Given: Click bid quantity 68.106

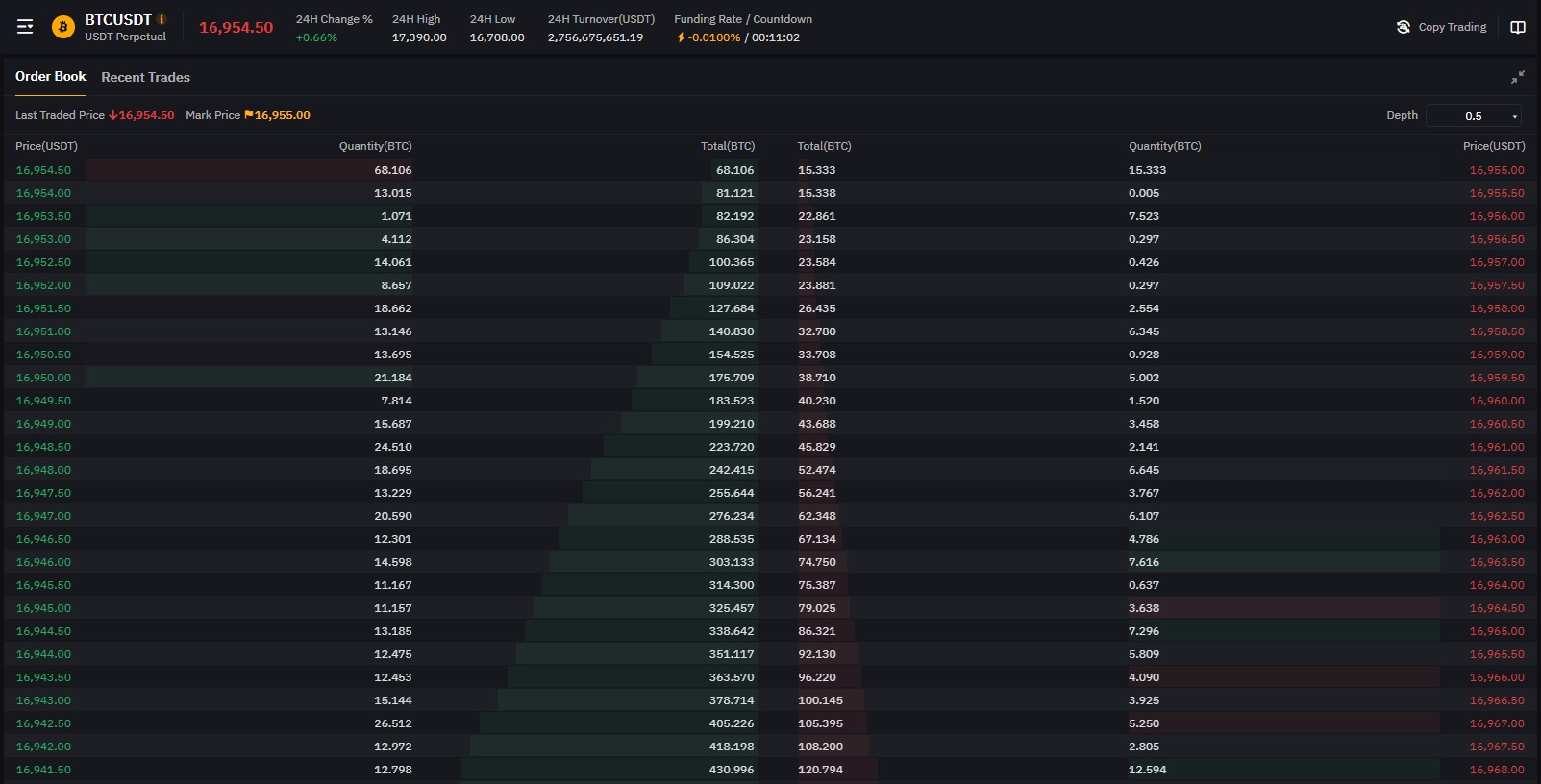Looking at the screenshot, I should pyautogui.click(x=393, y=170).
